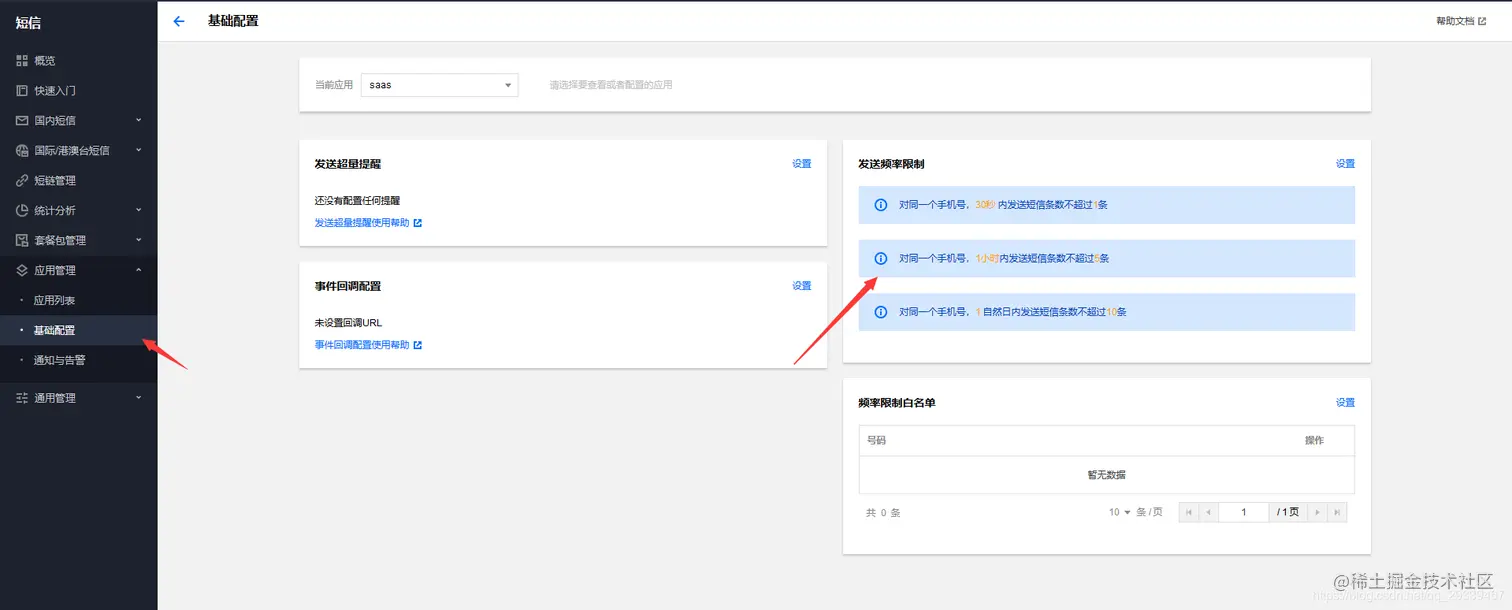Click 设置 for 频率限制白名单
Image resolution: width=1512 pixels, height=610 pixels.
(x=1345, y=403)
